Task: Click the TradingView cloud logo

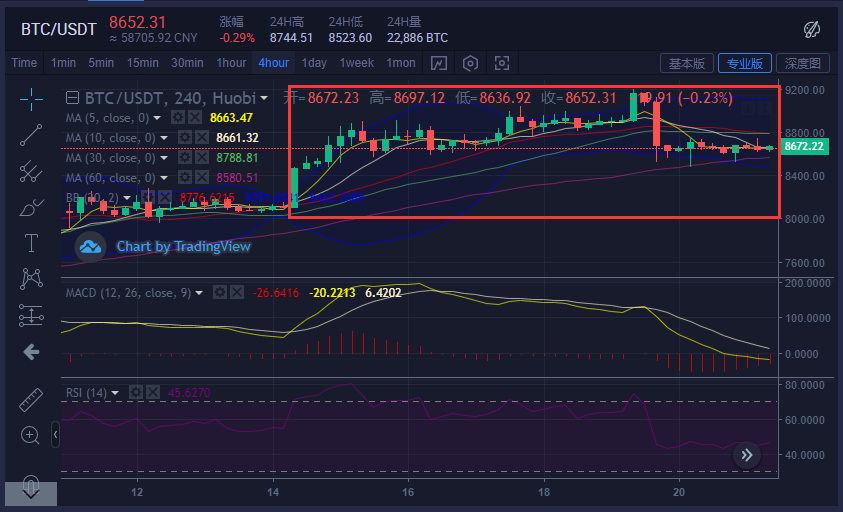Action: [90, 247]
